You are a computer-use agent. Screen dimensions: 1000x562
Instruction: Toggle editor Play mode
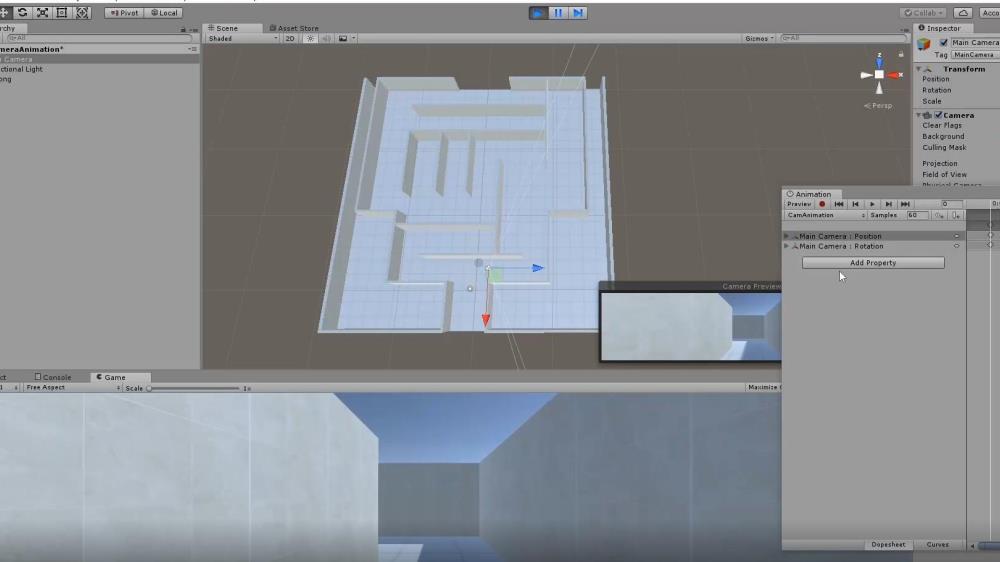coord(538,13)
